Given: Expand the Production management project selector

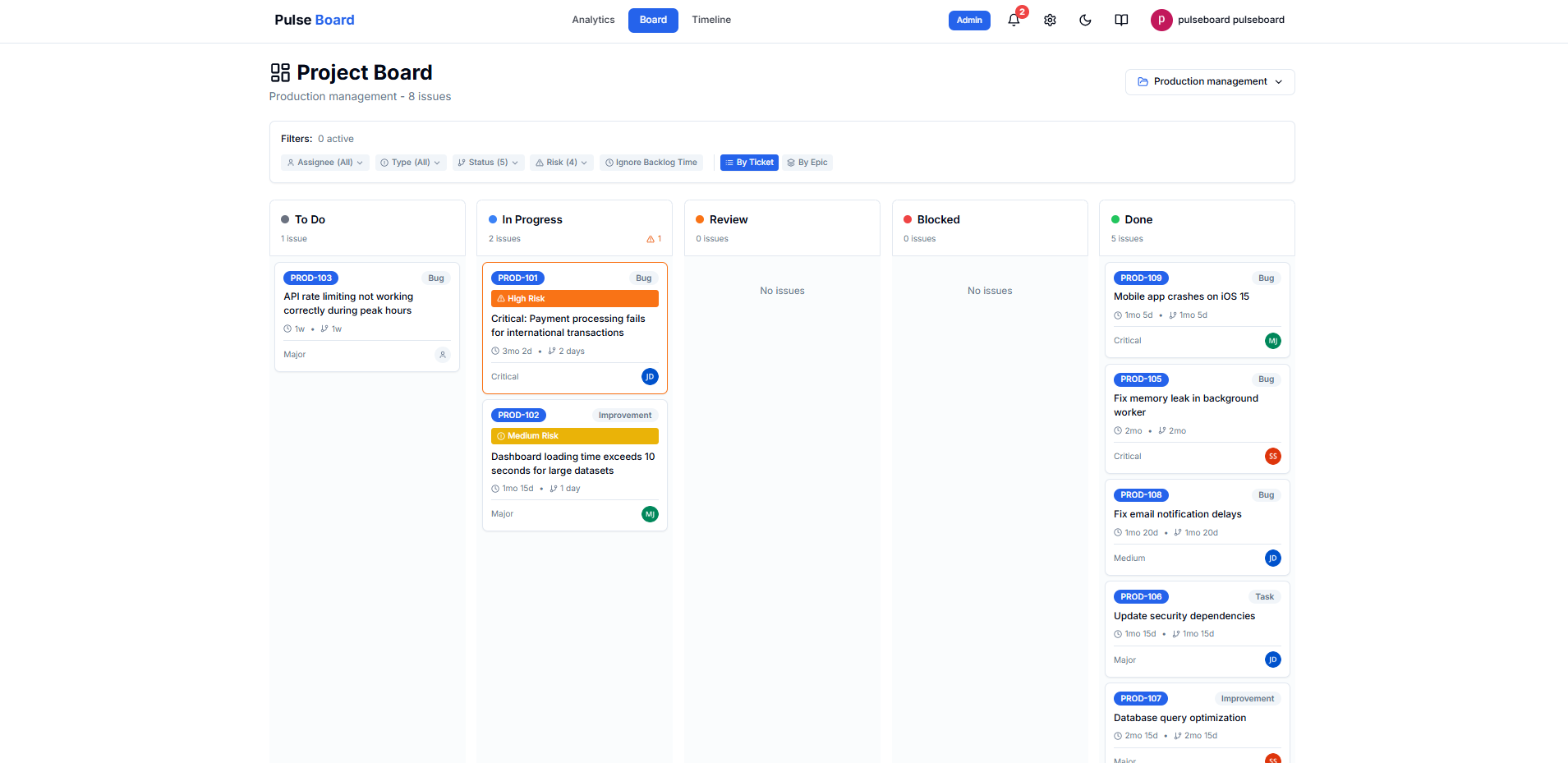Looking at the screenshot, I should click(1209, 81).
